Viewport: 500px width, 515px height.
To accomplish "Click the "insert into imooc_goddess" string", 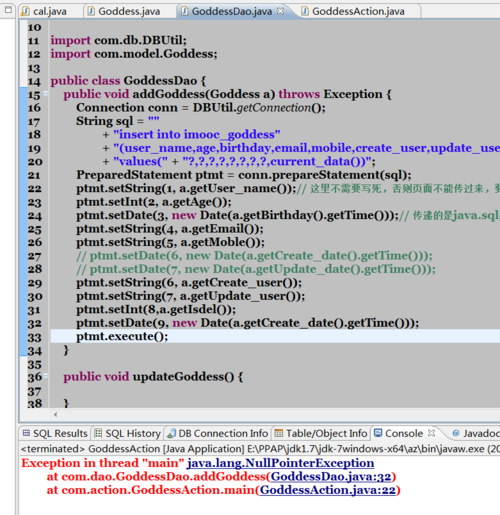I will [197, 134].
